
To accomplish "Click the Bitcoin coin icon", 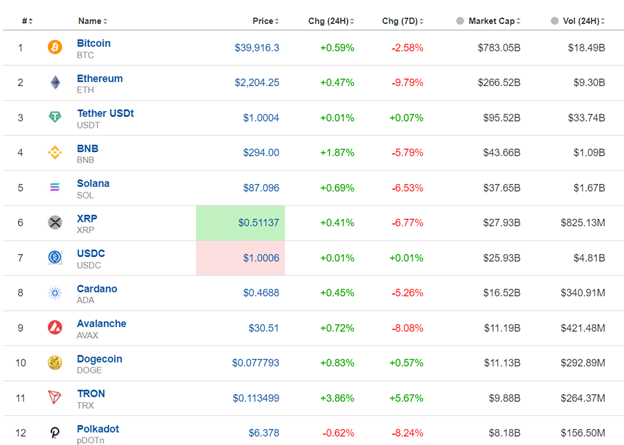I will (x=55, y=47).
